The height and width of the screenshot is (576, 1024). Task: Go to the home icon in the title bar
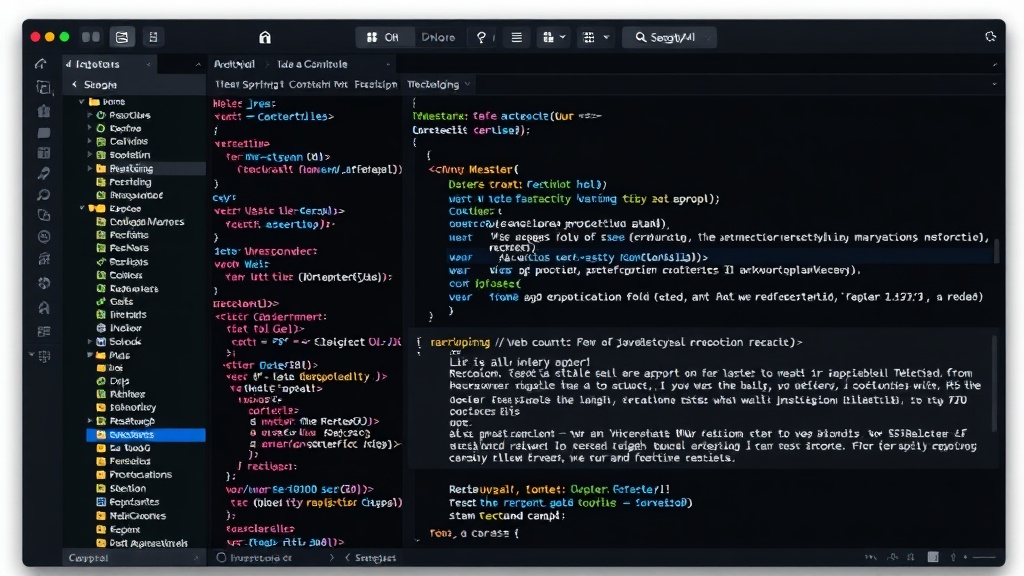(x=264, y=37)
